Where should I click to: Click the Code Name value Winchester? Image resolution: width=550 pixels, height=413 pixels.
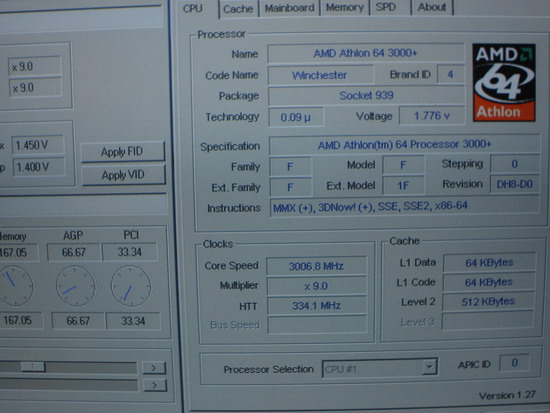click(320, 75)
